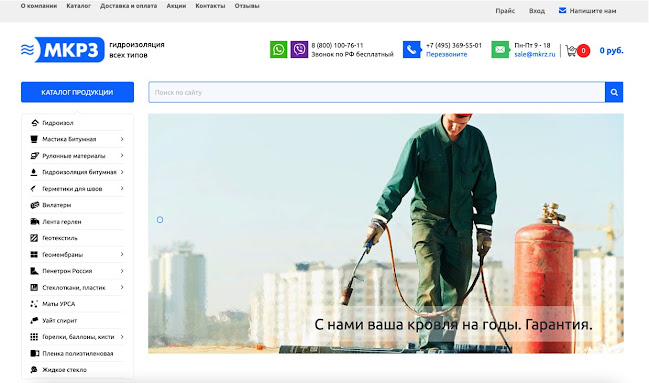The image size is (649, 383).
Task: Click the Жидкое стекло icon
Action: 34,369
